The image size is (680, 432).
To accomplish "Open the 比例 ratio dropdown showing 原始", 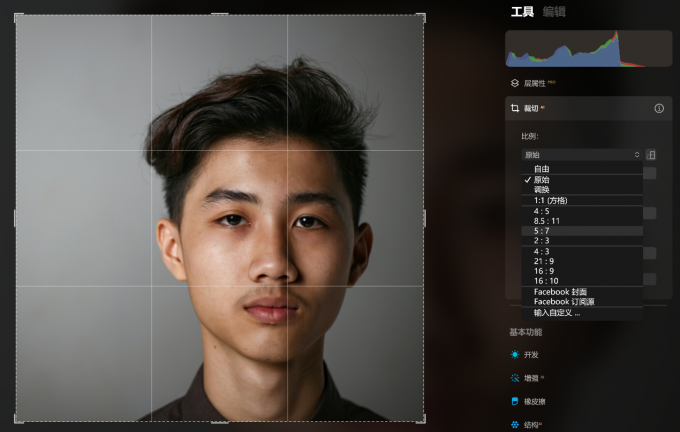I will 582,155.
